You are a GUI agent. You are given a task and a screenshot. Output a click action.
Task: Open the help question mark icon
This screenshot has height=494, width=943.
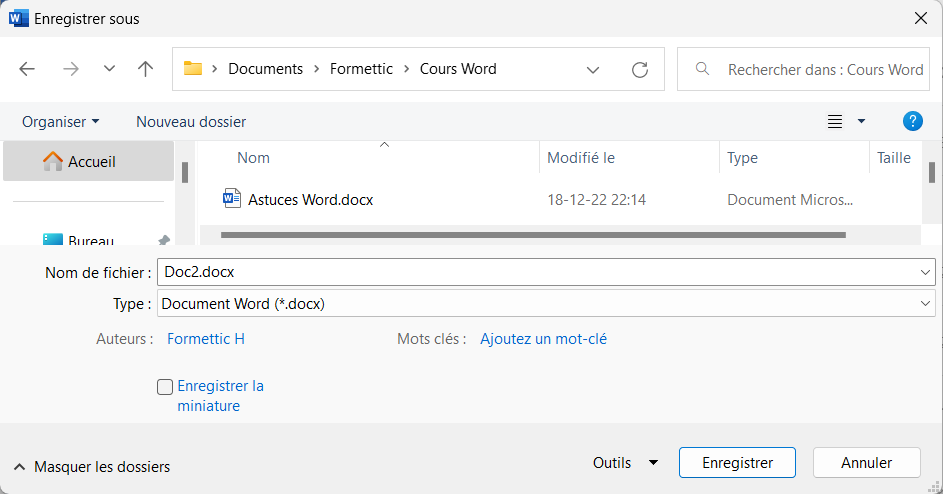(x=912, y=121)
